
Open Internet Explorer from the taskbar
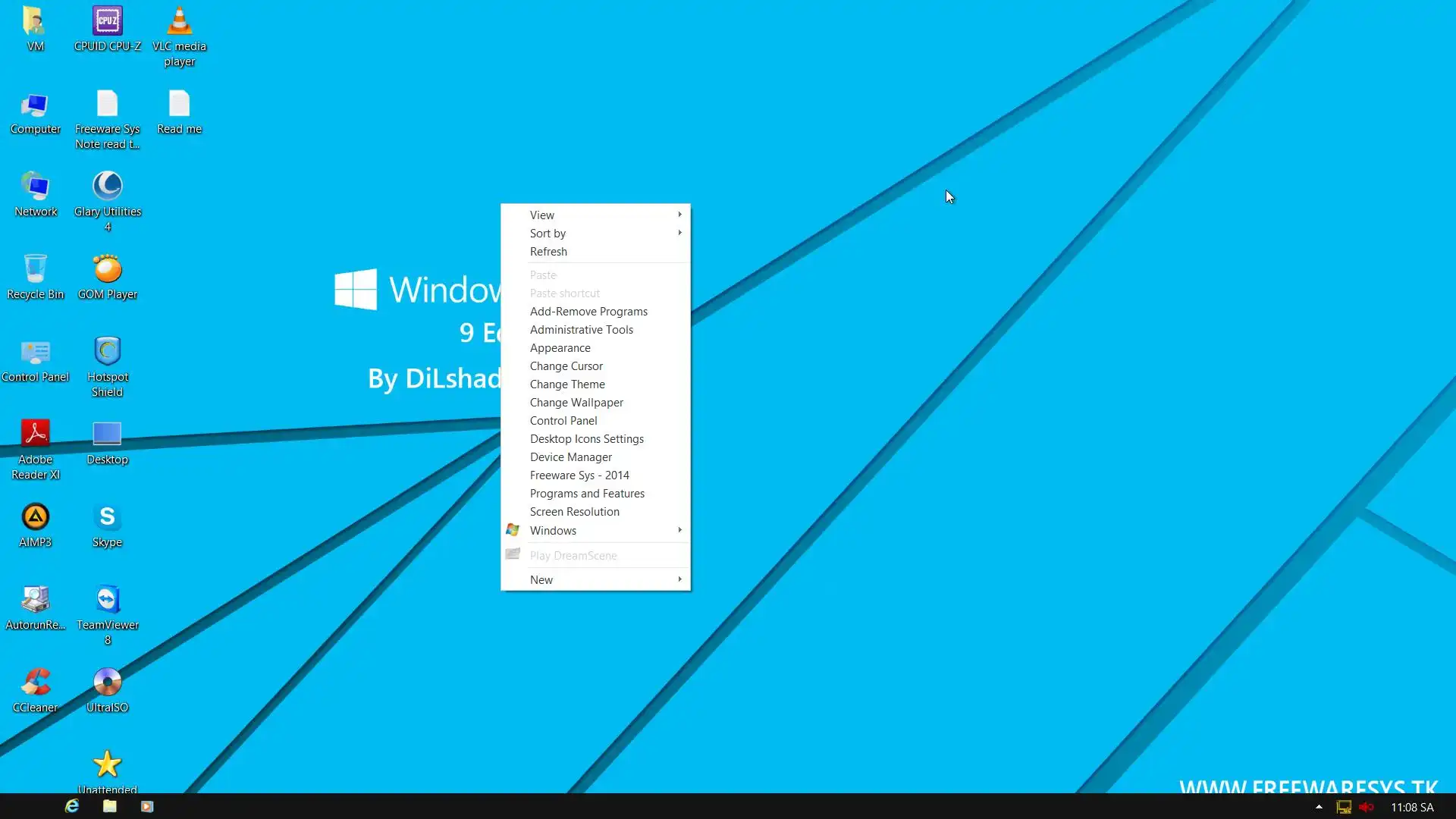tap(72, 806)
